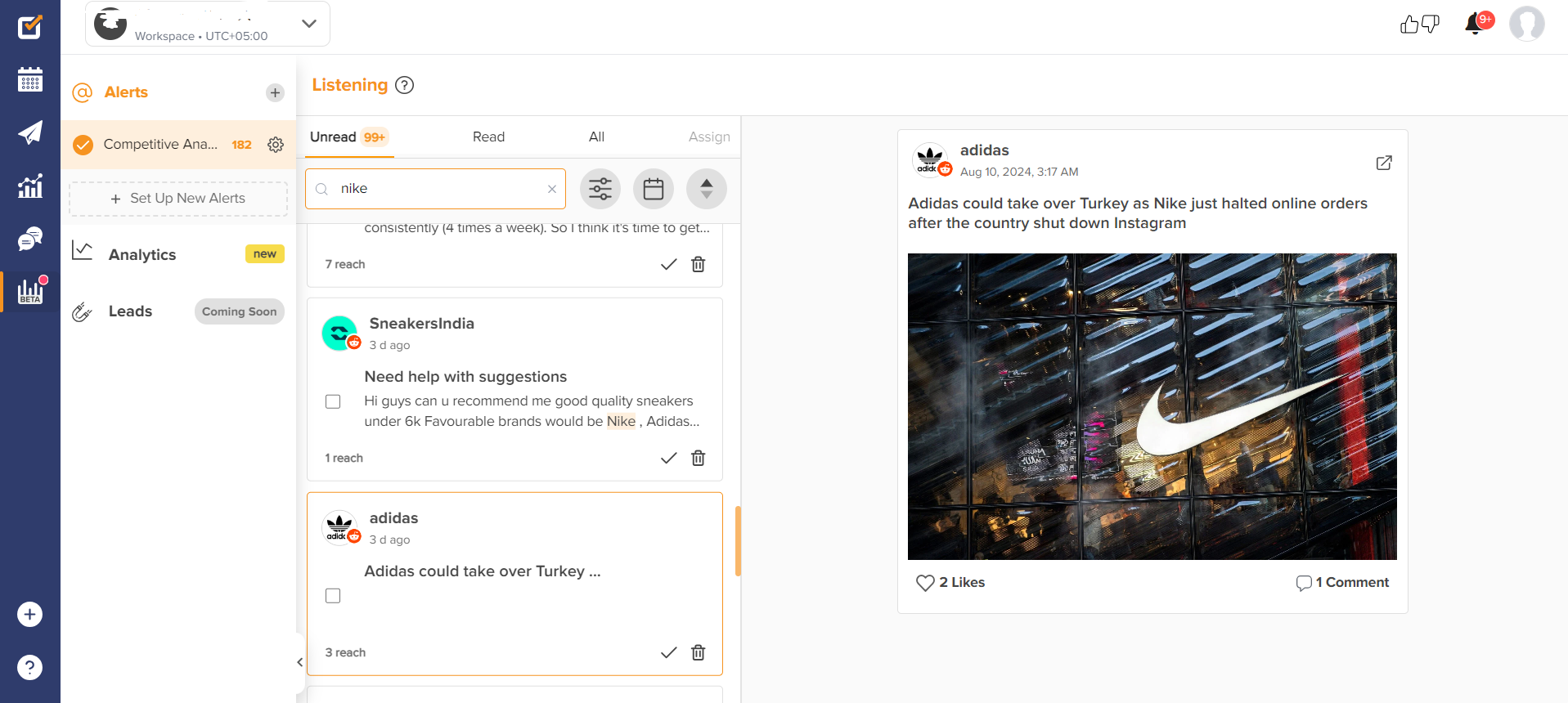The image size is (1568, 703).
Task: Click the thumbs up feedback icon
Action: pyautogui.click(x=1409, y=25)
